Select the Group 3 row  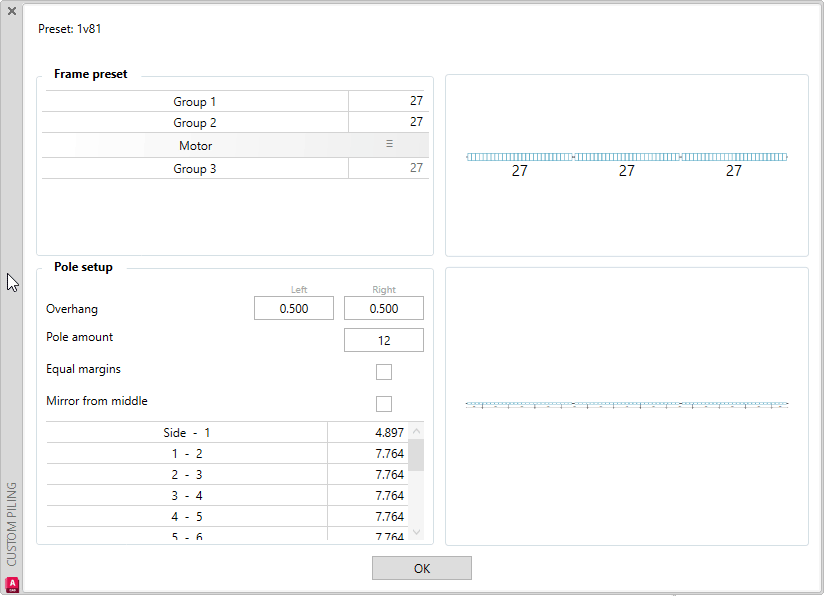[x=235, y=168]
